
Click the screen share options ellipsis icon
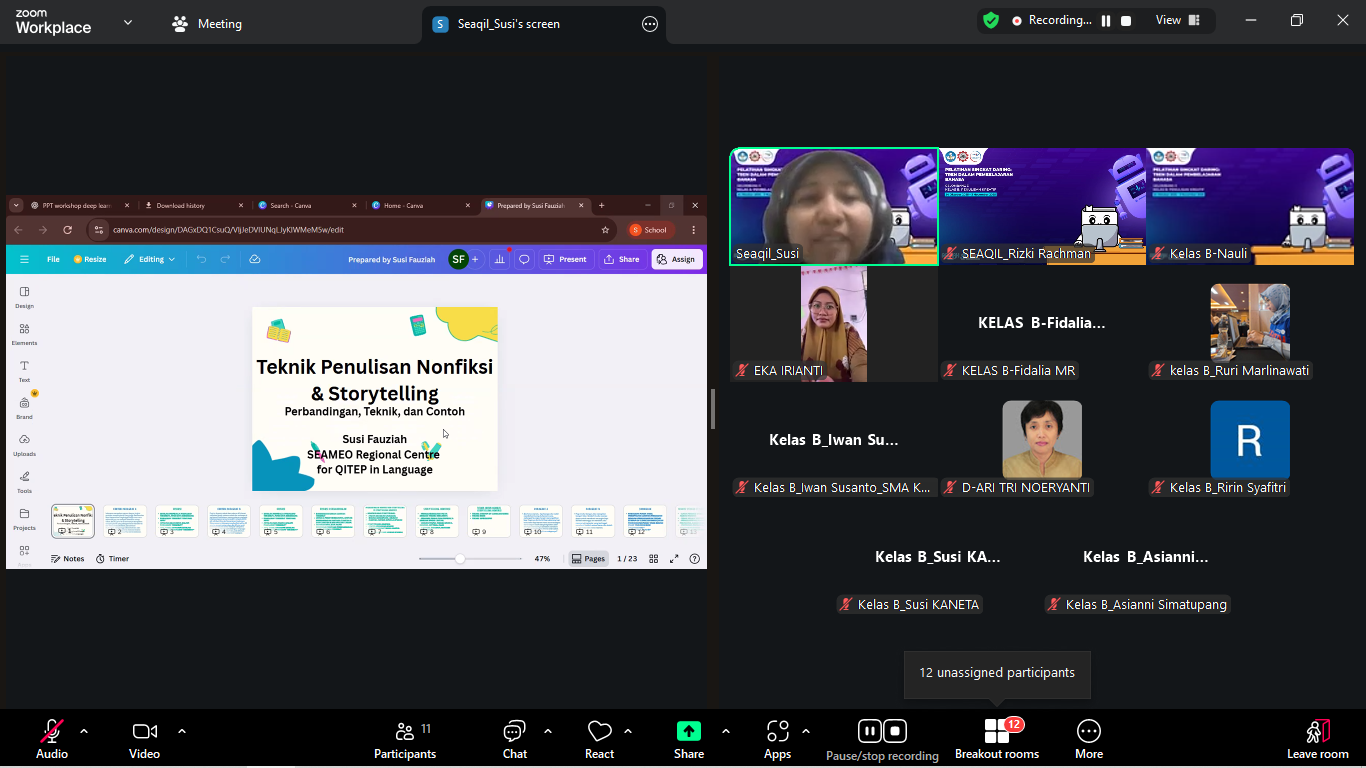coord(650,24)
